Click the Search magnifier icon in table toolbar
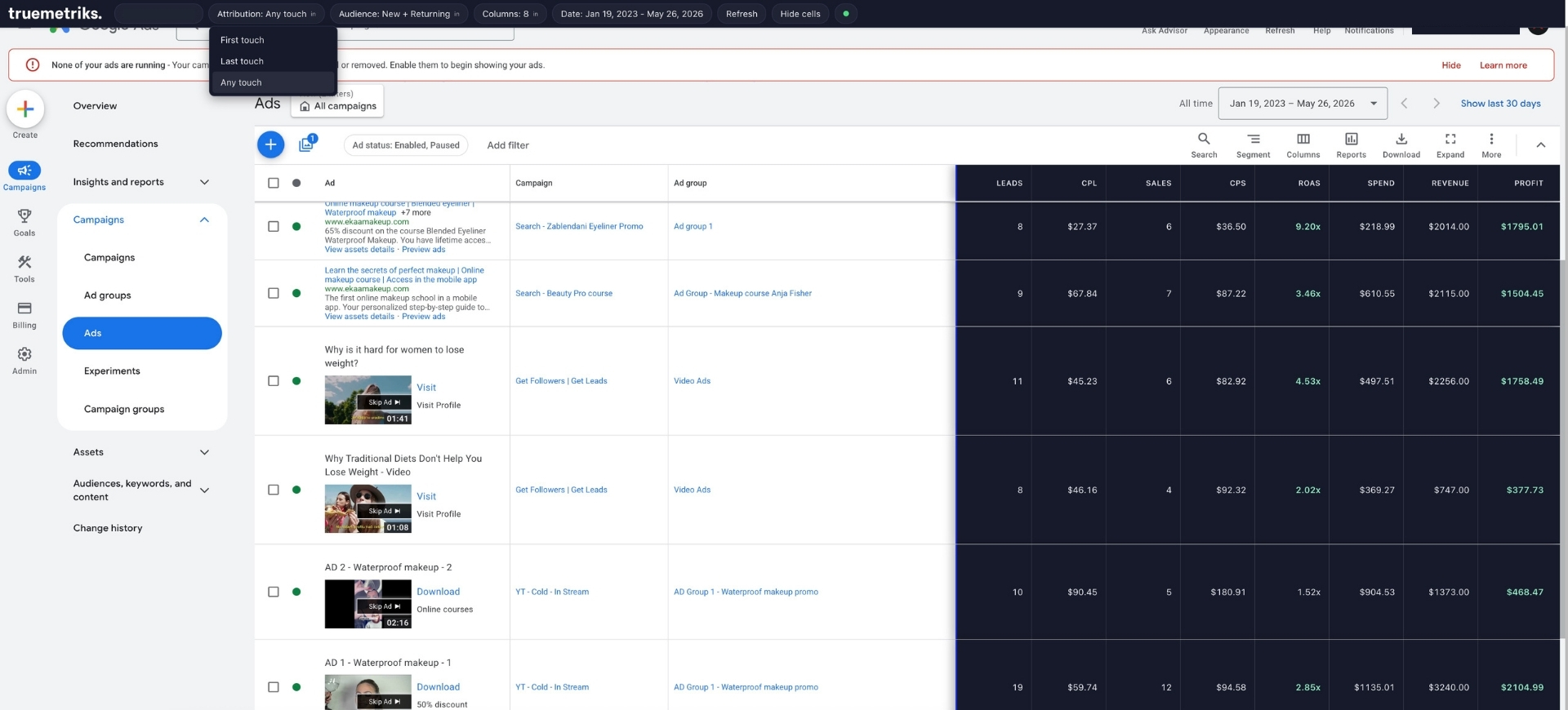The width and height of the screenshot is (1568, 710). (1204, 139)
